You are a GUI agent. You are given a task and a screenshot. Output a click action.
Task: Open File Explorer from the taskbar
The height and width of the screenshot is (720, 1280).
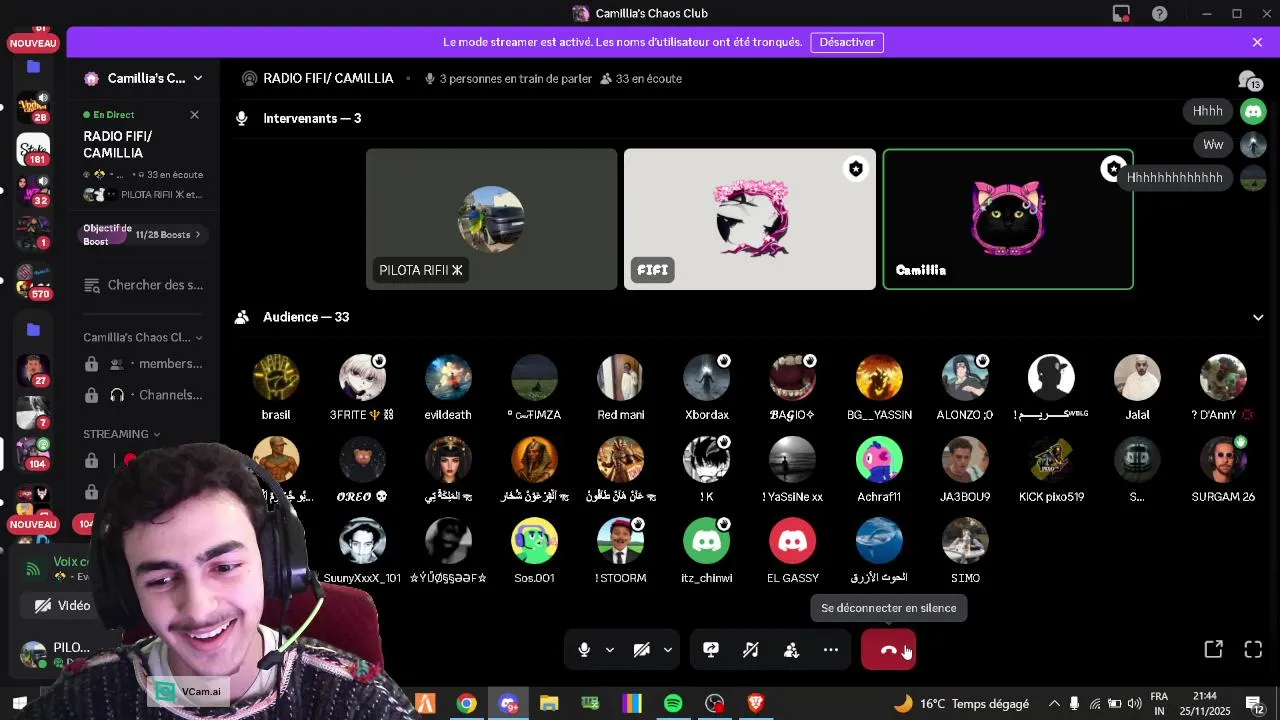pos(549,704)
